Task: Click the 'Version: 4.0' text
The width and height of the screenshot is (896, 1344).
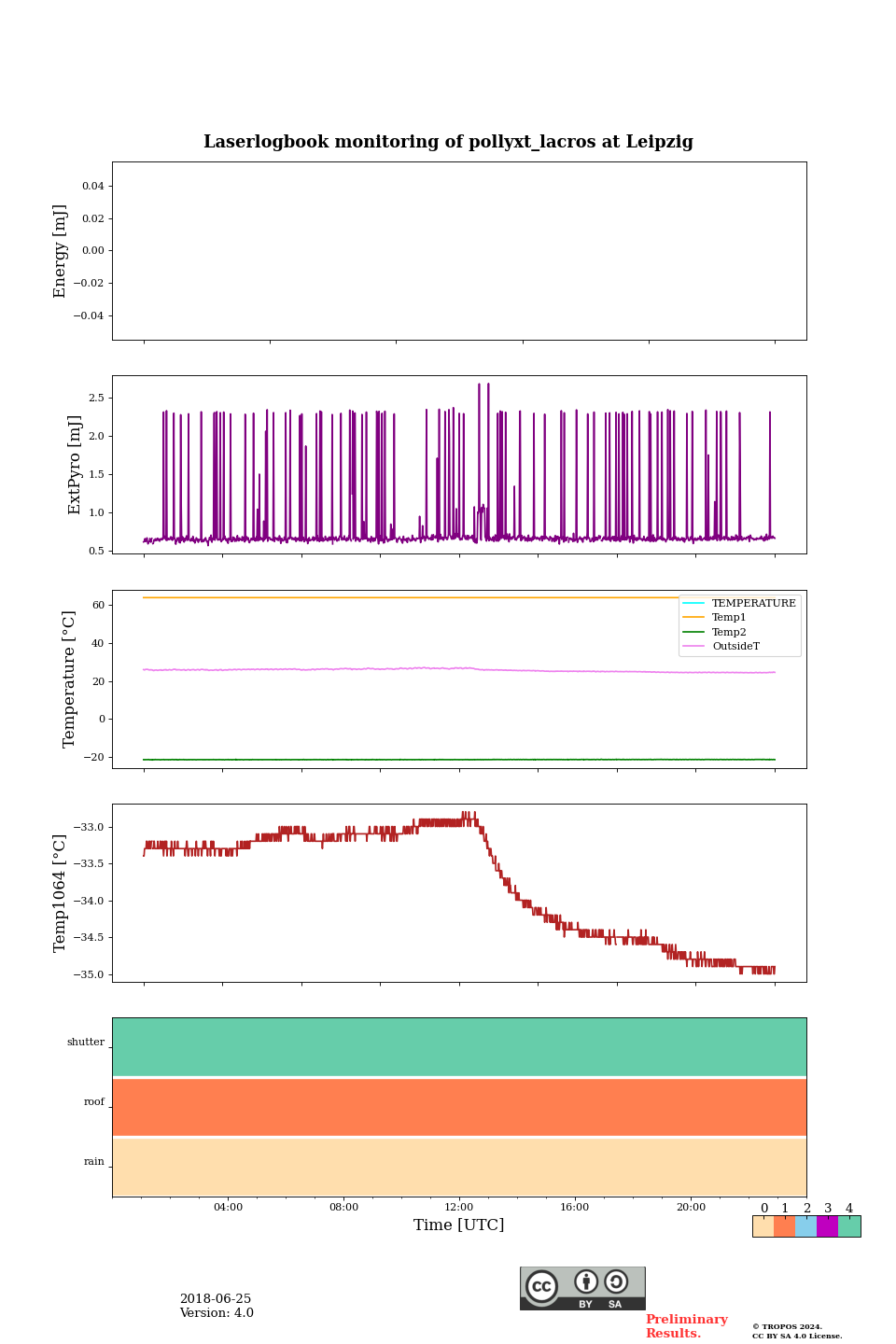Action: point(217,1313)
